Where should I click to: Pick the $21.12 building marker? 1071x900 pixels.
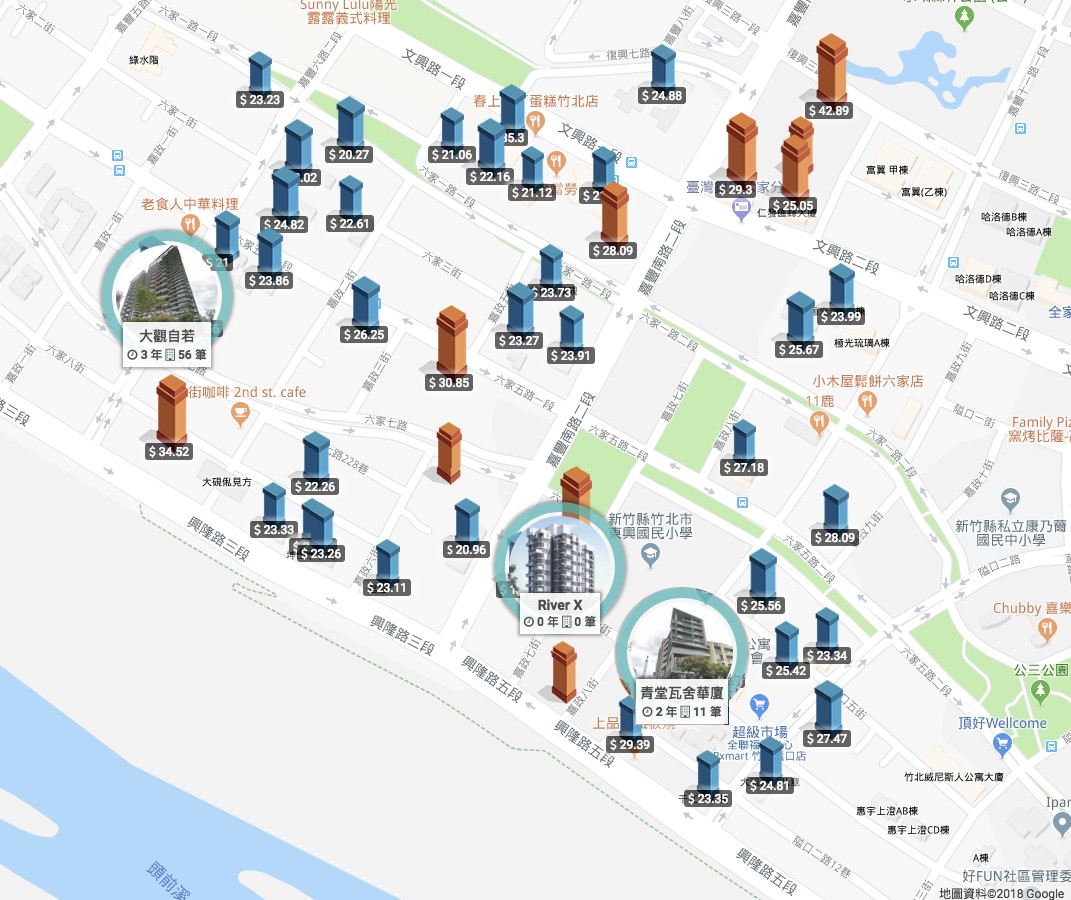click(x=532, y=174)
